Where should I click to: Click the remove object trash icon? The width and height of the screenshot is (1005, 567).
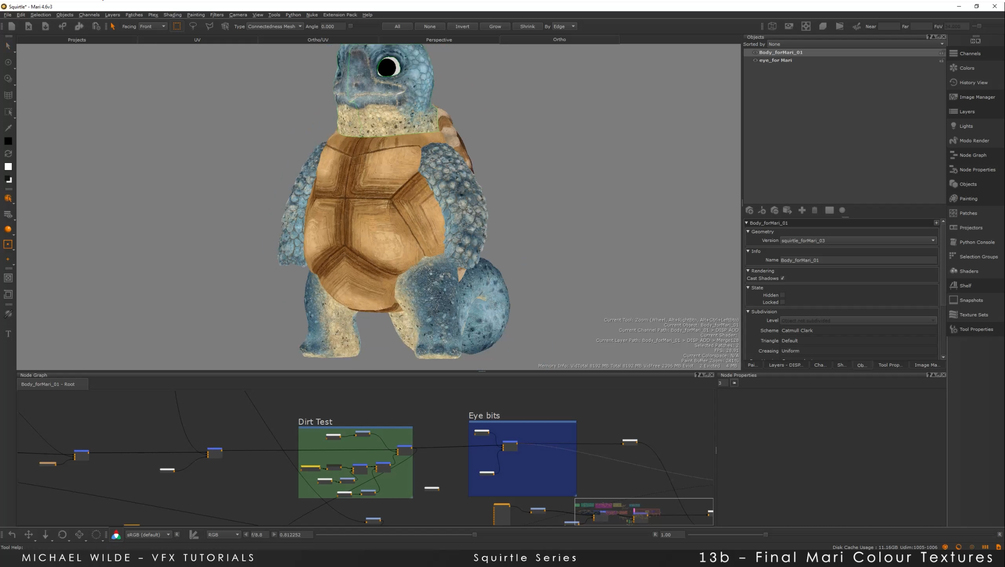coord(815,210)
